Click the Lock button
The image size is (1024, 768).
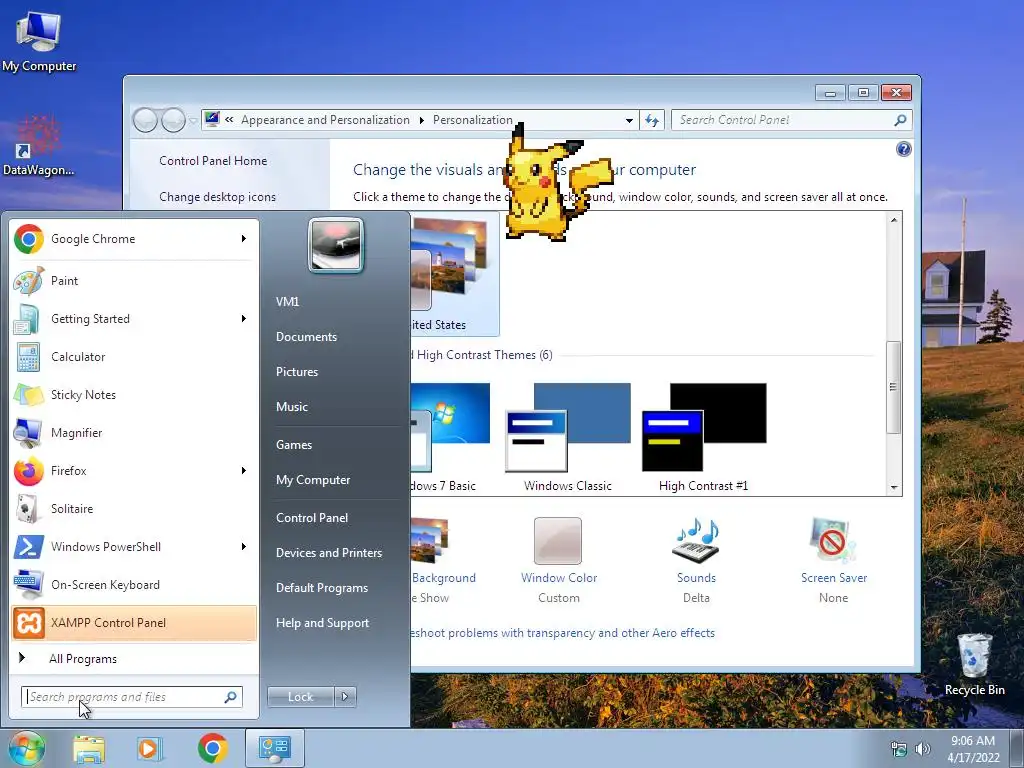click(300, 697)
